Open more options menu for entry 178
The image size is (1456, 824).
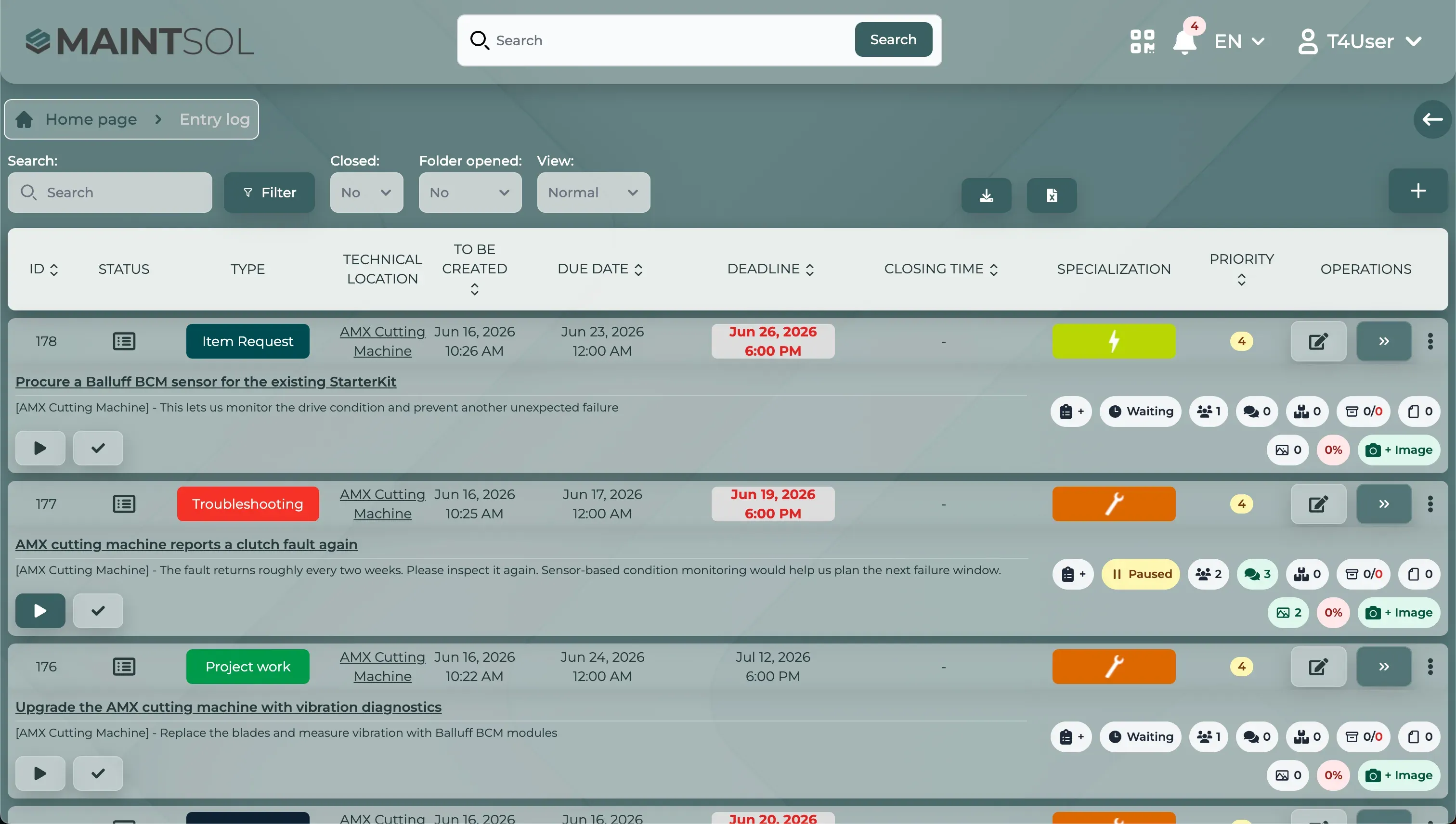tap(1430, 341)
